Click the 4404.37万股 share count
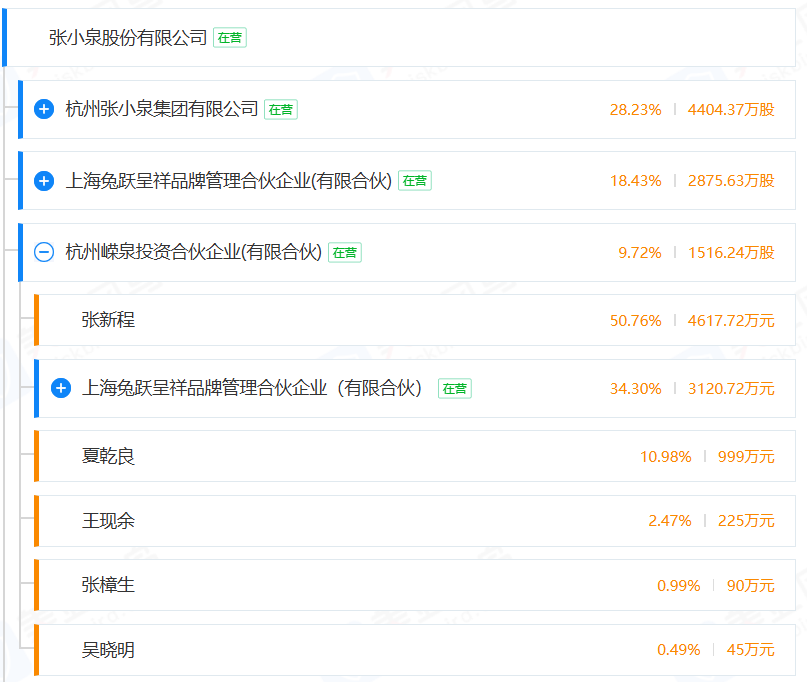 [731, 110]
